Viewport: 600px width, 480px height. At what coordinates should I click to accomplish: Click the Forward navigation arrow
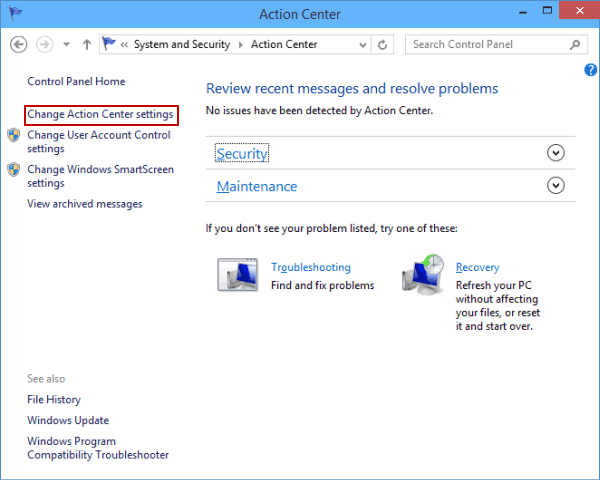(44, 44)
